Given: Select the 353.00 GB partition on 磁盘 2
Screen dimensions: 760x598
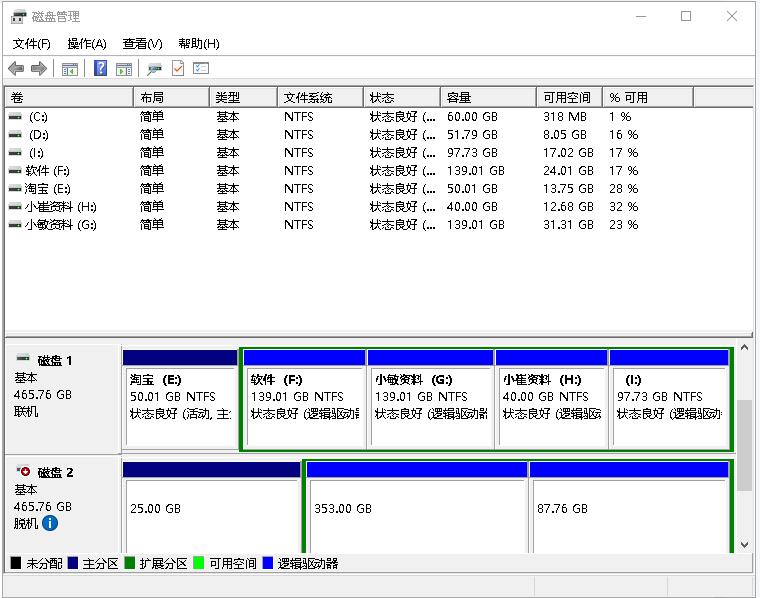Looking at the screenshot, I should (x=416, y=509).
